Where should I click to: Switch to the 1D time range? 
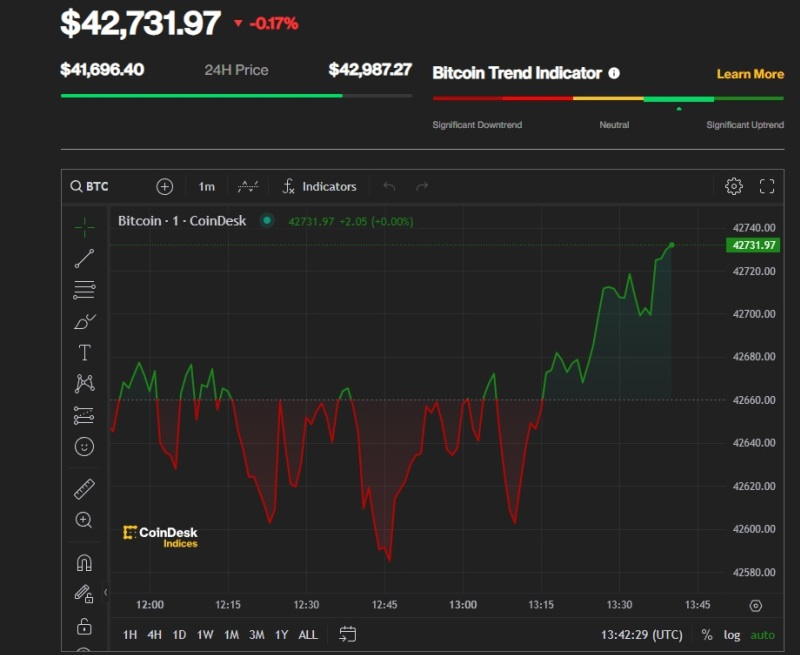click(179, 635)
